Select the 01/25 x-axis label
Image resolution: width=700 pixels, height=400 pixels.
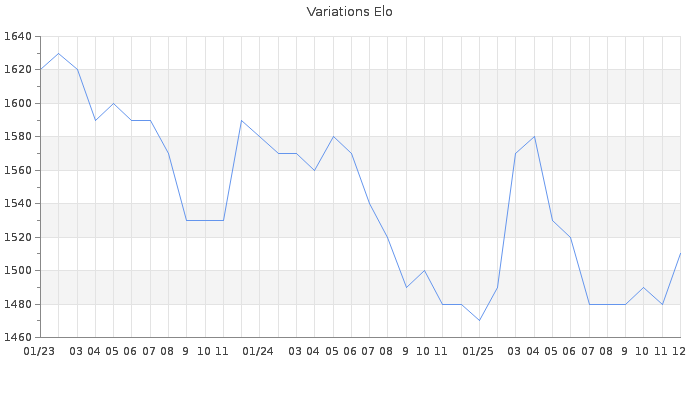(479, 351)
